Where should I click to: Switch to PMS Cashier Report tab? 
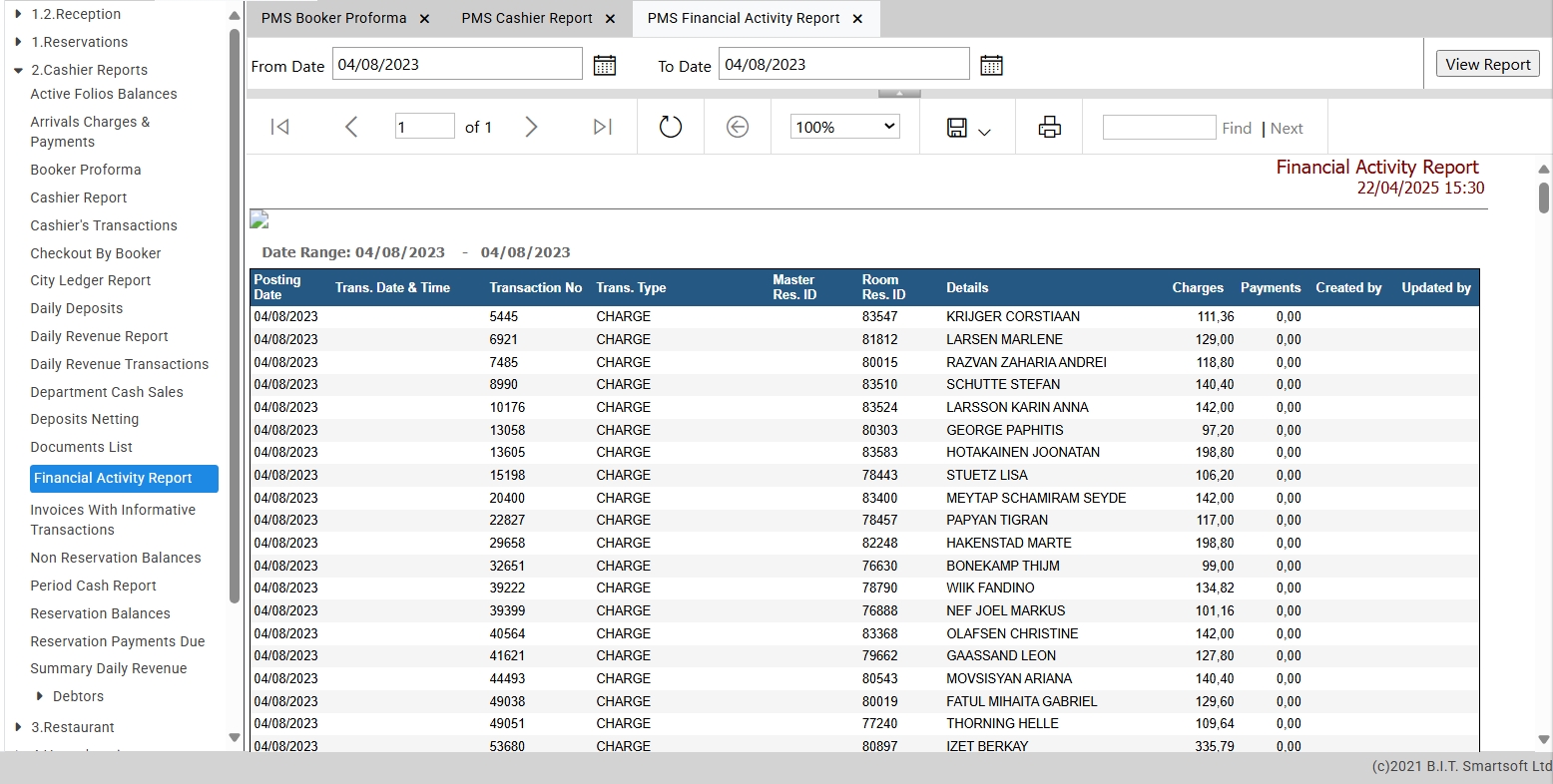coord(527,19)
